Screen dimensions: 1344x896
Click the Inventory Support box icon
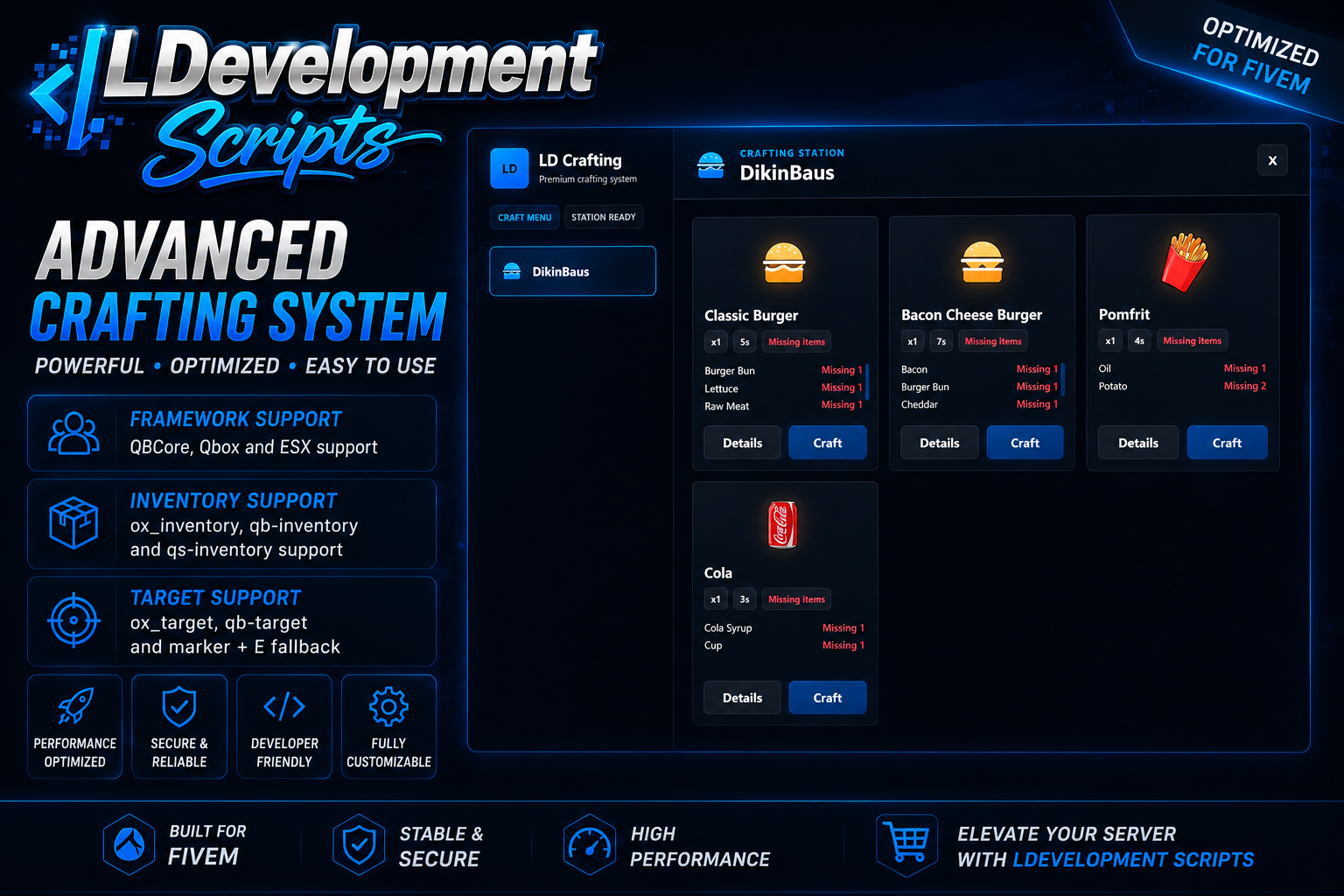click(73, 522)
